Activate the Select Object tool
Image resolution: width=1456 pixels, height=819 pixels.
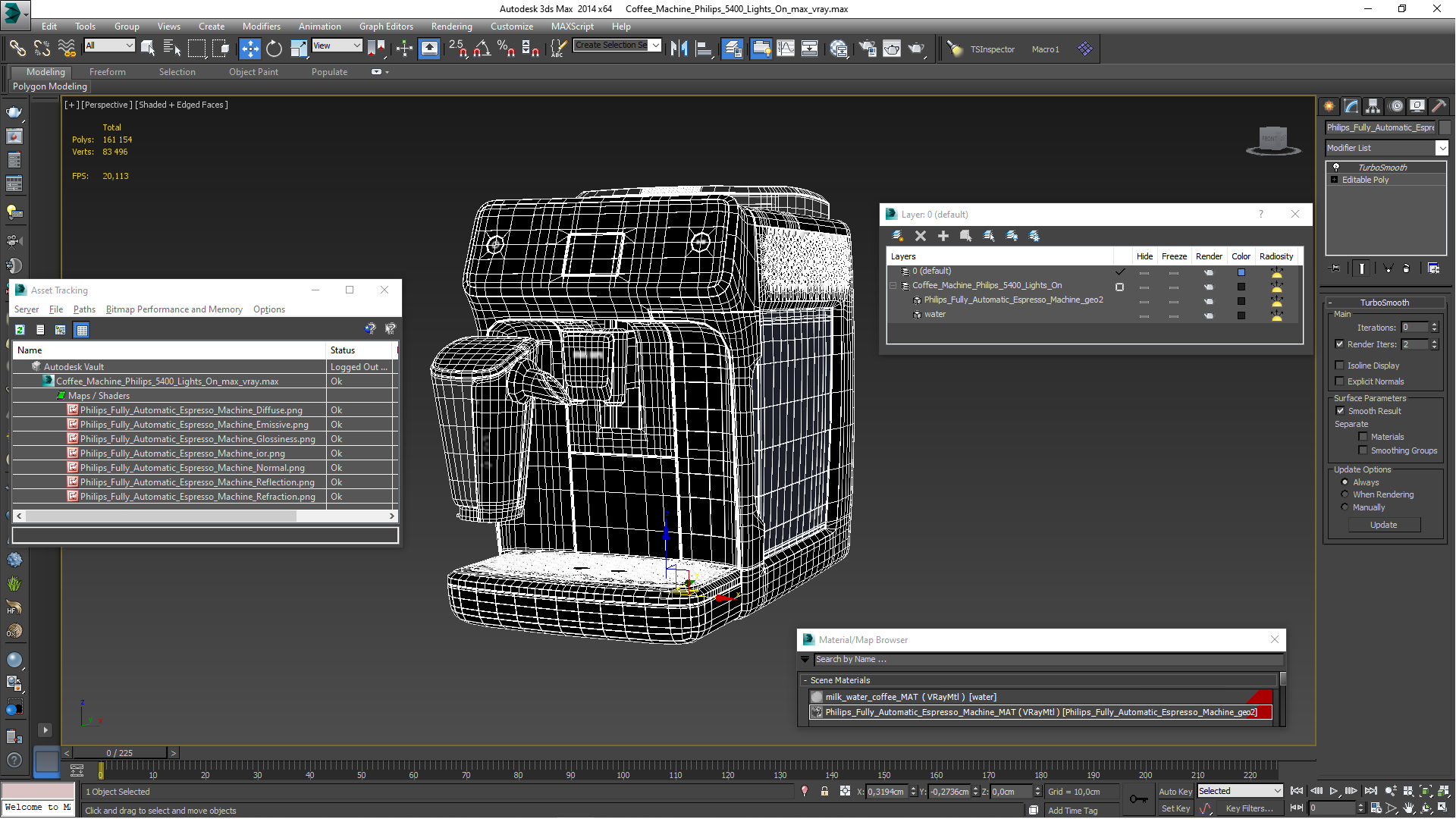click(x=148, y=49)
